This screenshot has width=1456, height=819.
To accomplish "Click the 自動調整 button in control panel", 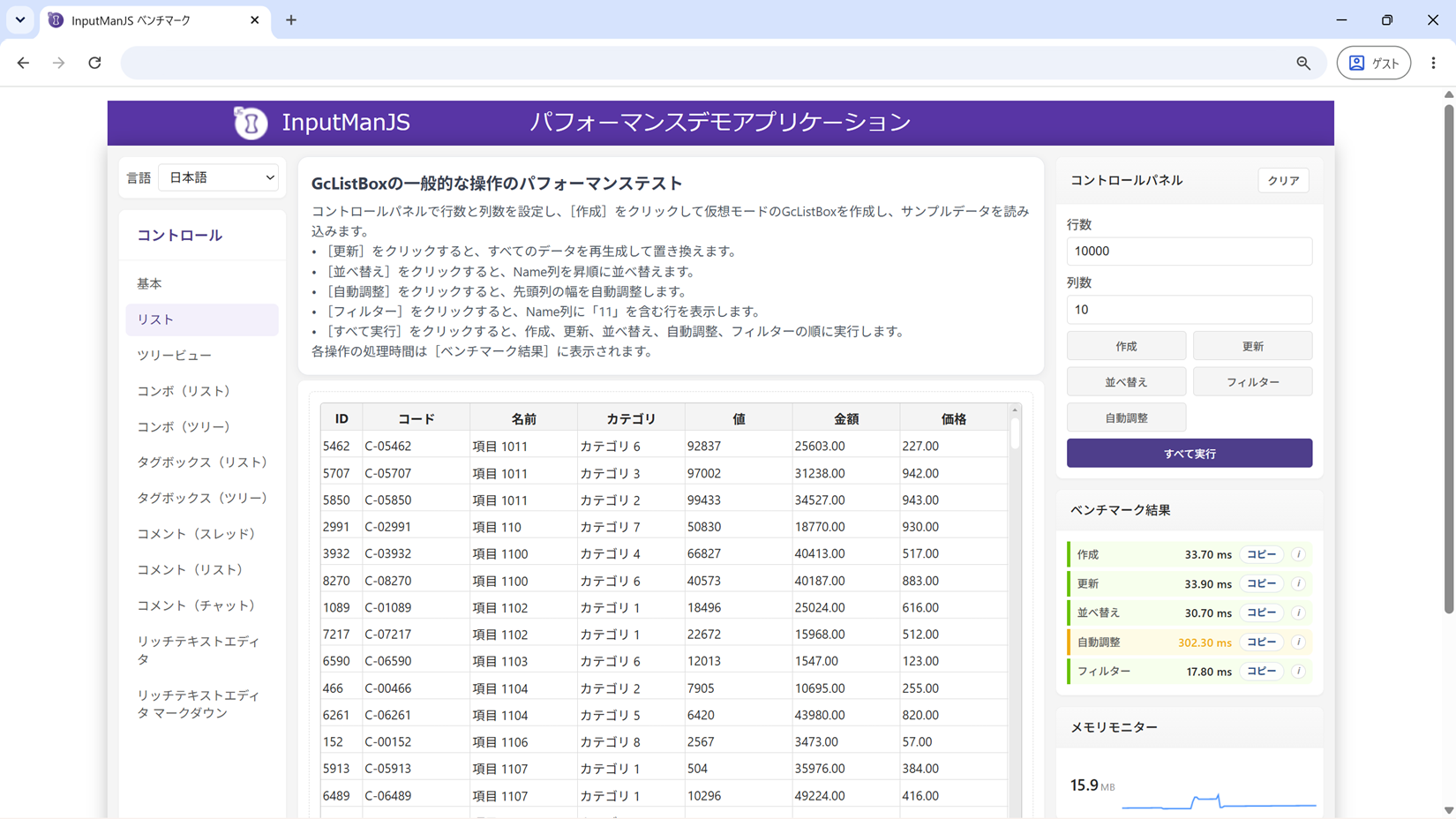I will tap(1126, 418).
